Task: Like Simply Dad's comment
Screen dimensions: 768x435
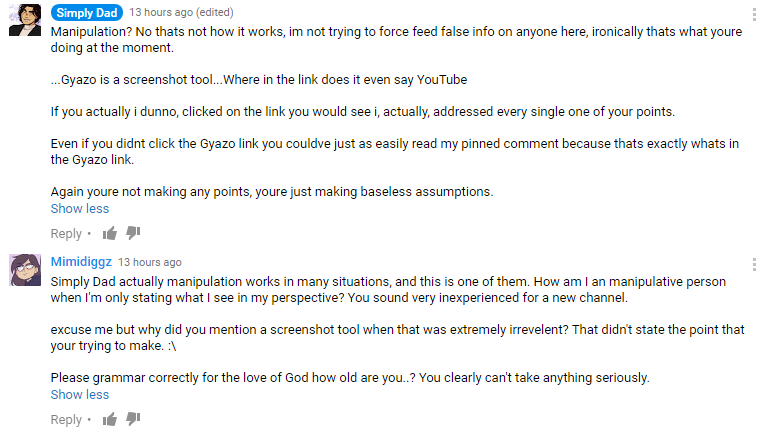Action: tap(110, 233)
